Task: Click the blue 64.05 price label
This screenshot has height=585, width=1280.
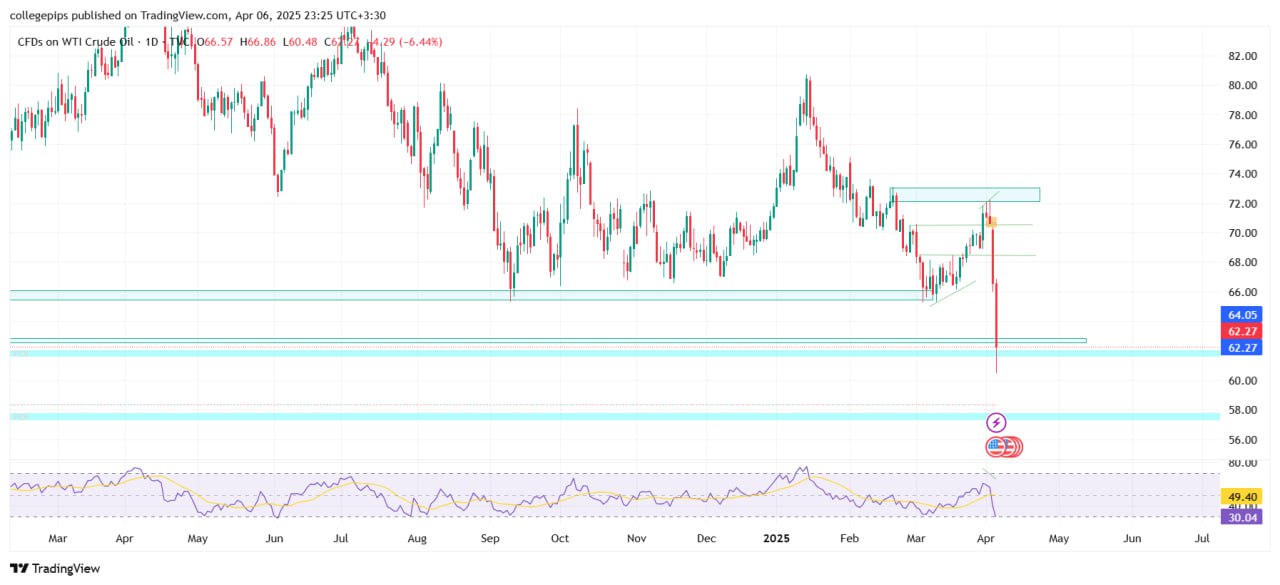Action: (1241, 314)
